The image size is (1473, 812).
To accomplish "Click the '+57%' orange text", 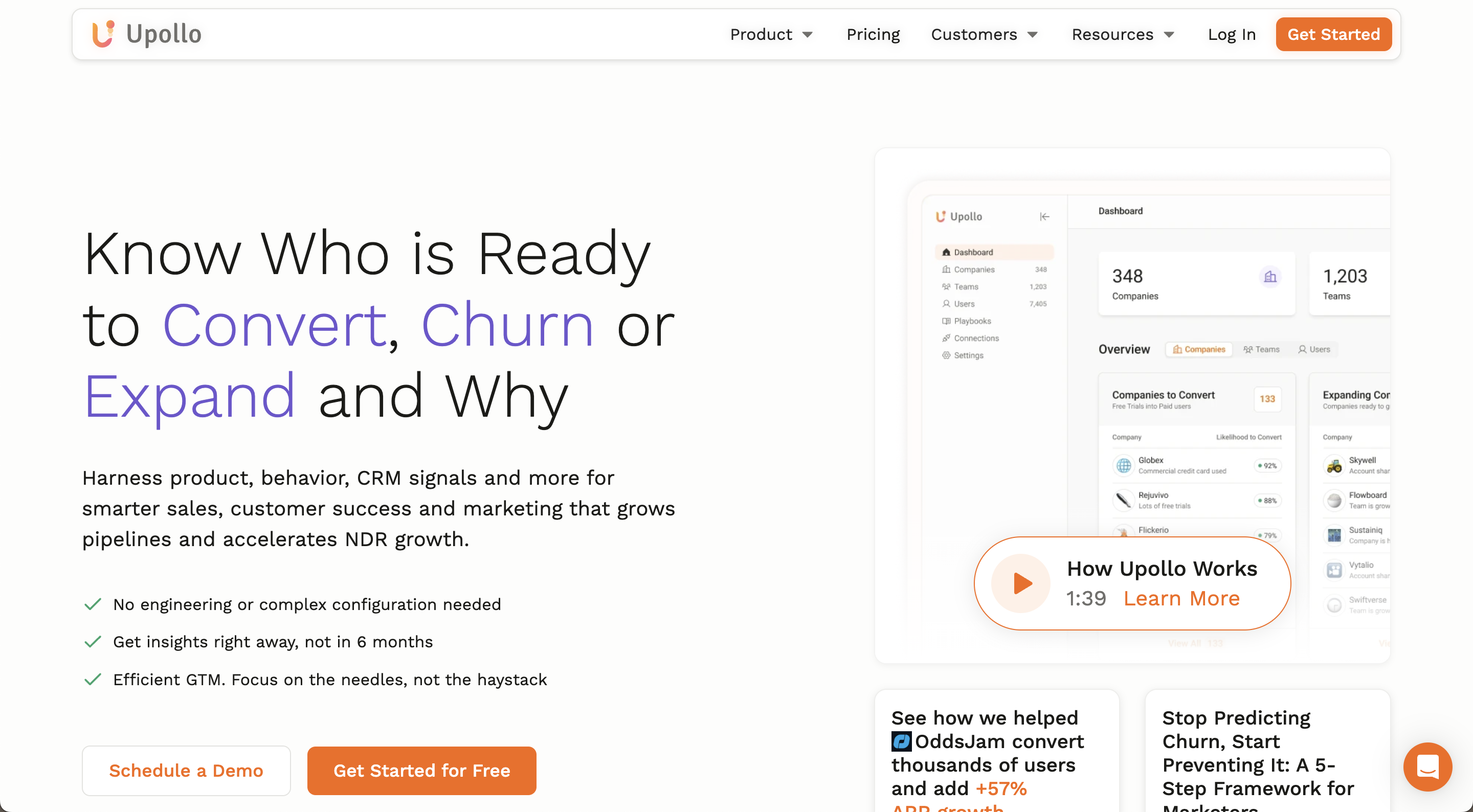I will (x=1001, y=788).
